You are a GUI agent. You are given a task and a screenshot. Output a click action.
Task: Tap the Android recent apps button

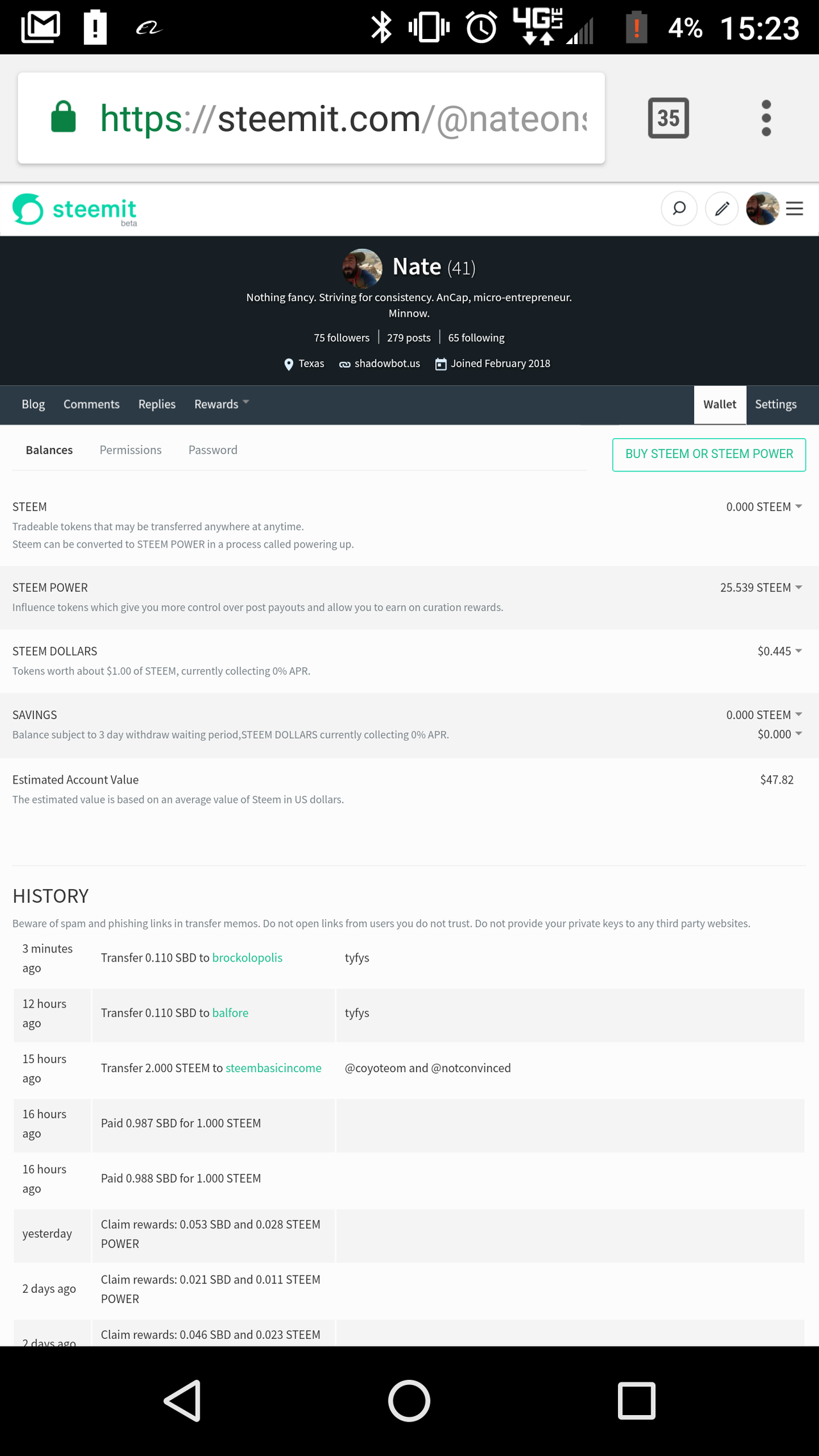(637, 1400)
